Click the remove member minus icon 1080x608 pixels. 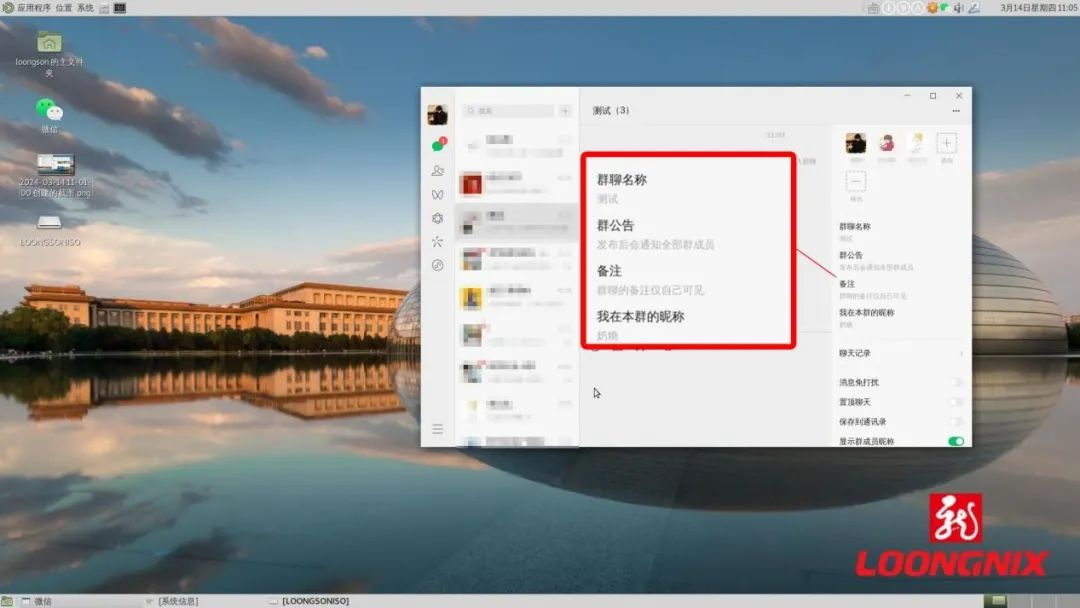click(856, 181)
